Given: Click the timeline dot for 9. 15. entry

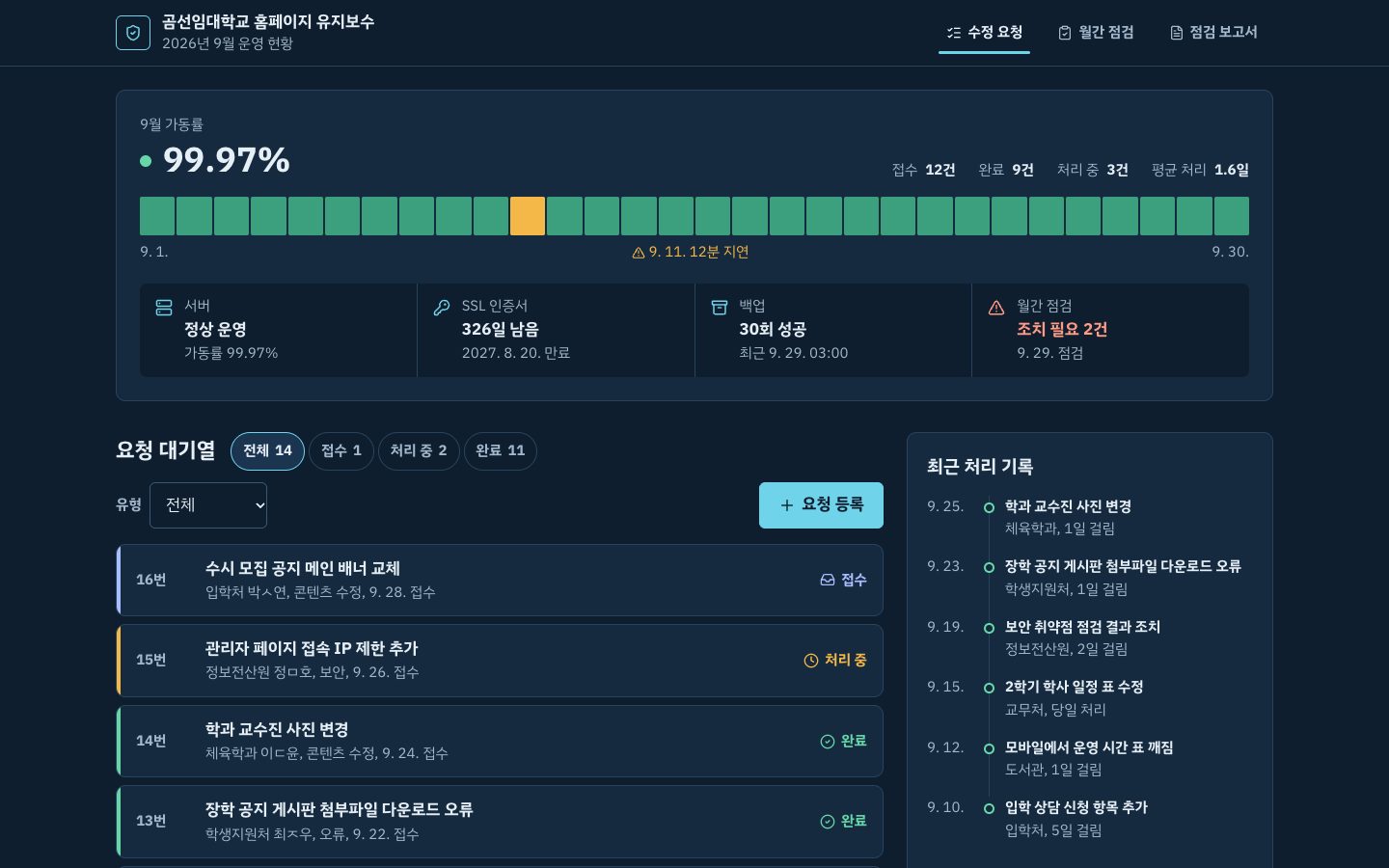Looking at the screenshot, I should (x=989, y=688).
